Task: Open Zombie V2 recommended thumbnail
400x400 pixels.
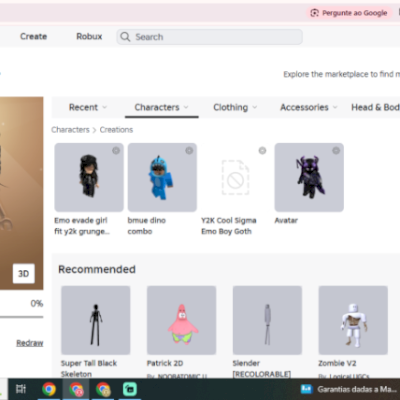Action: (x=353, y=320)
